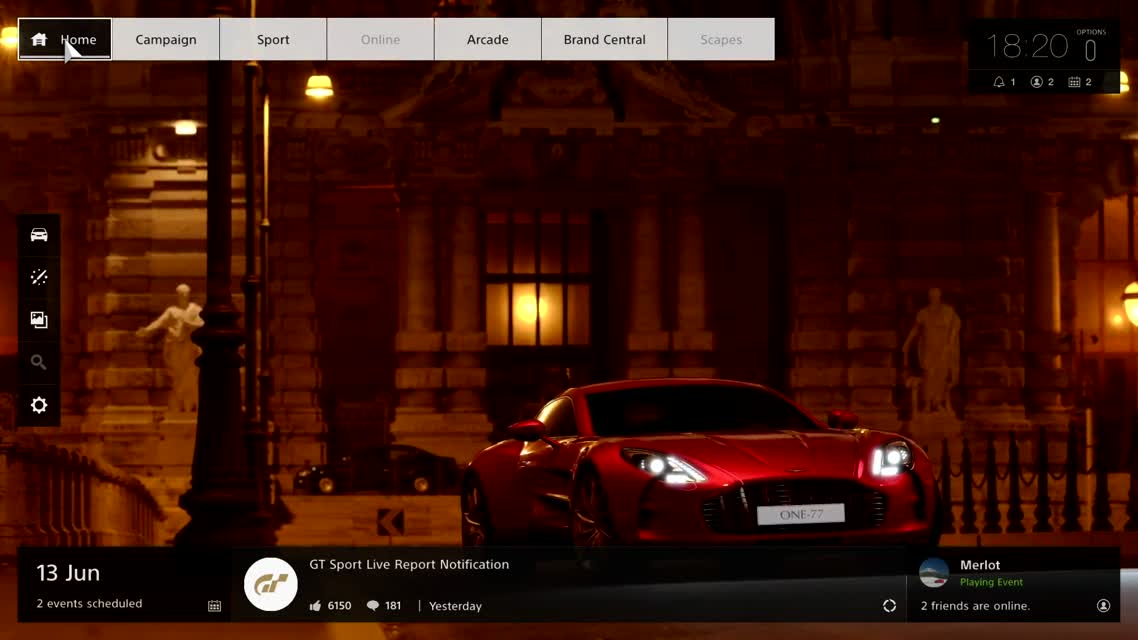Click the 18:20 clock display
Image resolution: width=1138 pixels, height=640 pixels.
[1027, 46]
